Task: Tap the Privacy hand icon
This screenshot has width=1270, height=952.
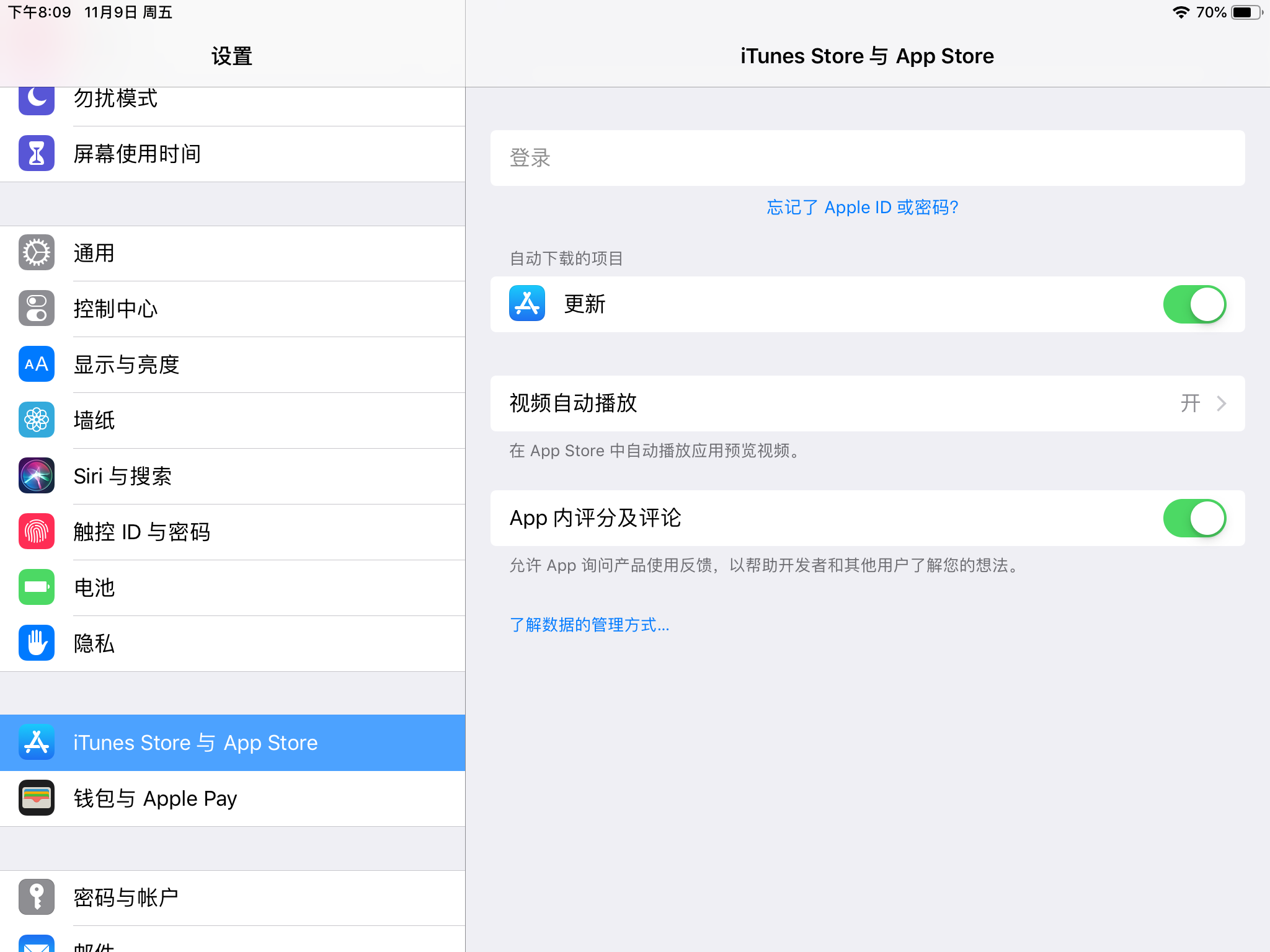Action: (x=37, y=643)
